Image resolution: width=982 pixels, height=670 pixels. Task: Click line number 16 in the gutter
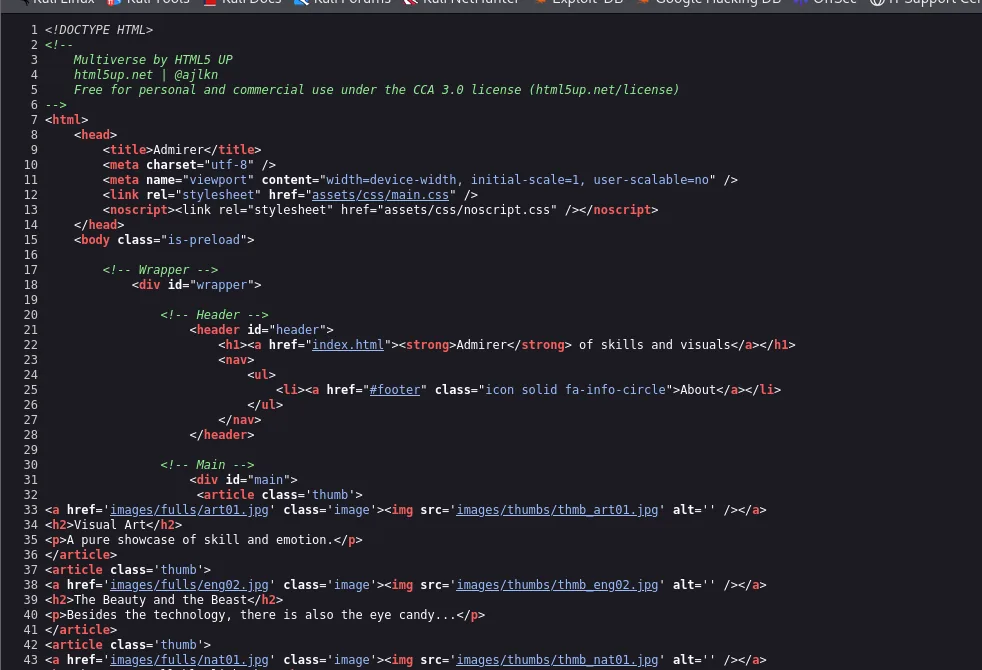click(x=31, y=255)
